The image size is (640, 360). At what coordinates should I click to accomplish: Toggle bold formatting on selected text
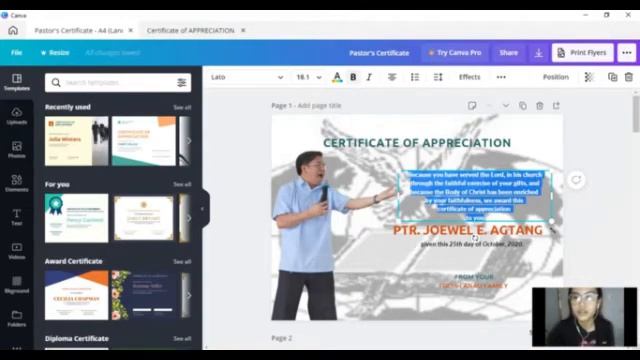tap(353, 77)
